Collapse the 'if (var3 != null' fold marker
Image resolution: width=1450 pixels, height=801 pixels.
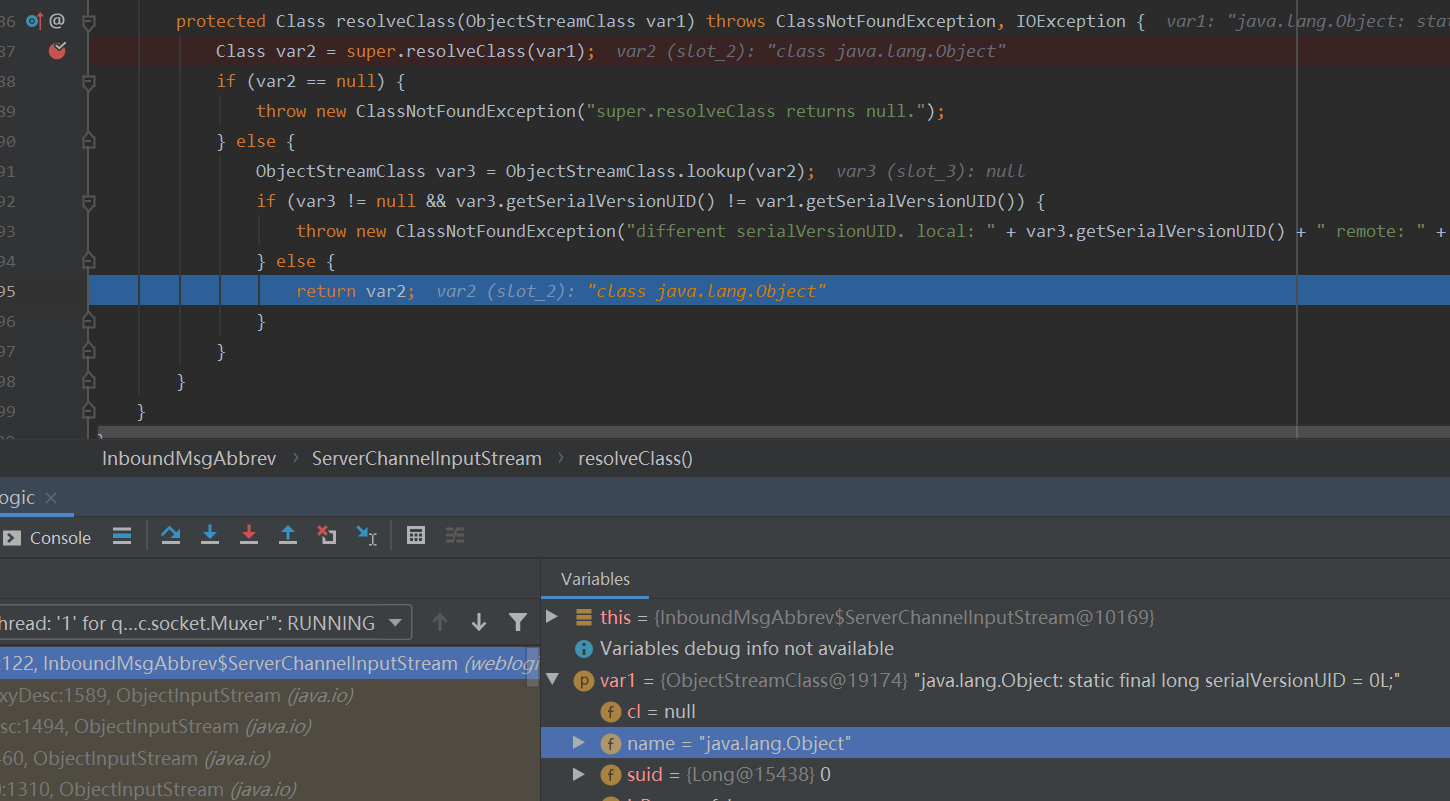88,201
